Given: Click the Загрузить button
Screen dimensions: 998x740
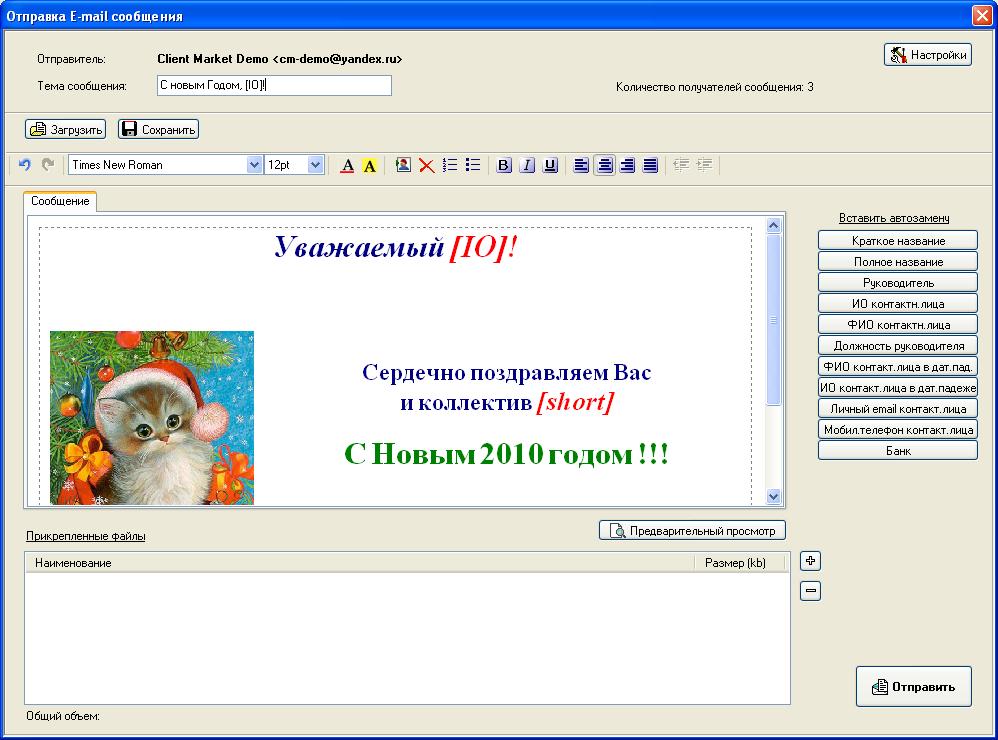Looking at the screenshot, I should click(x=66, y=129).
